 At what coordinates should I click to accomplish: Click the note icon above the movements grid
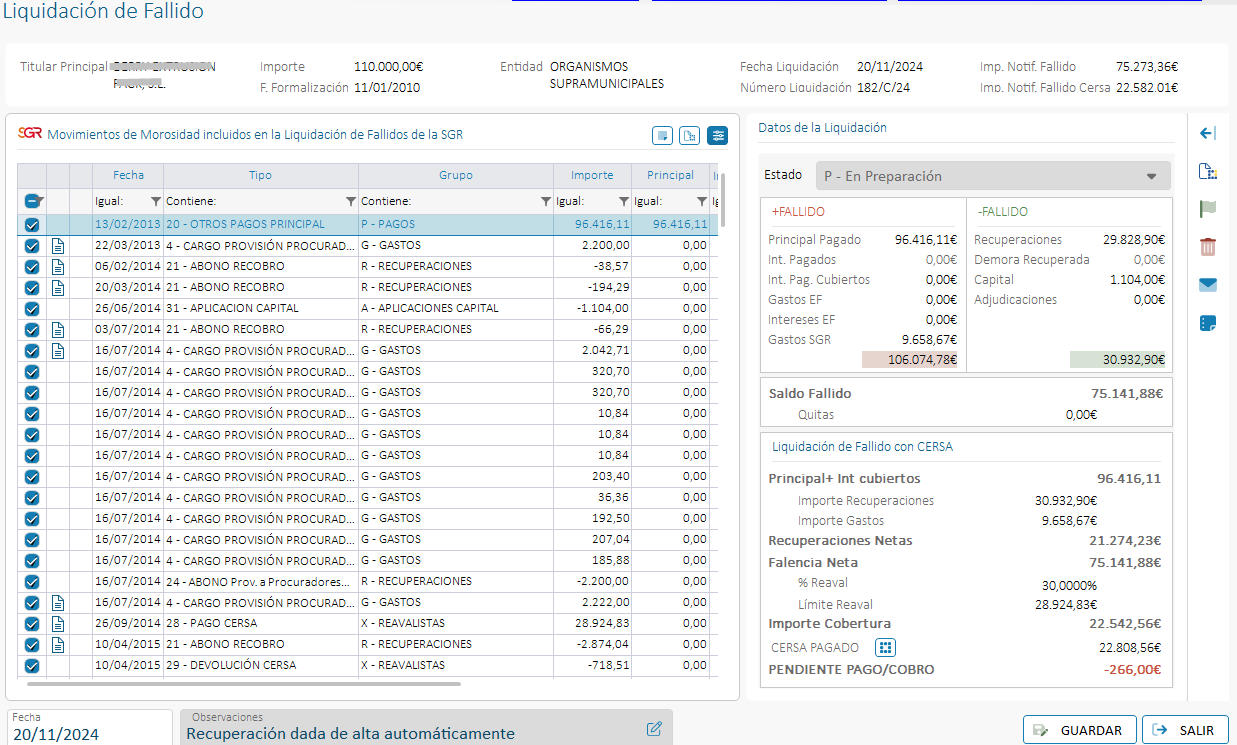pyautogui.click(x=662, y=135)
